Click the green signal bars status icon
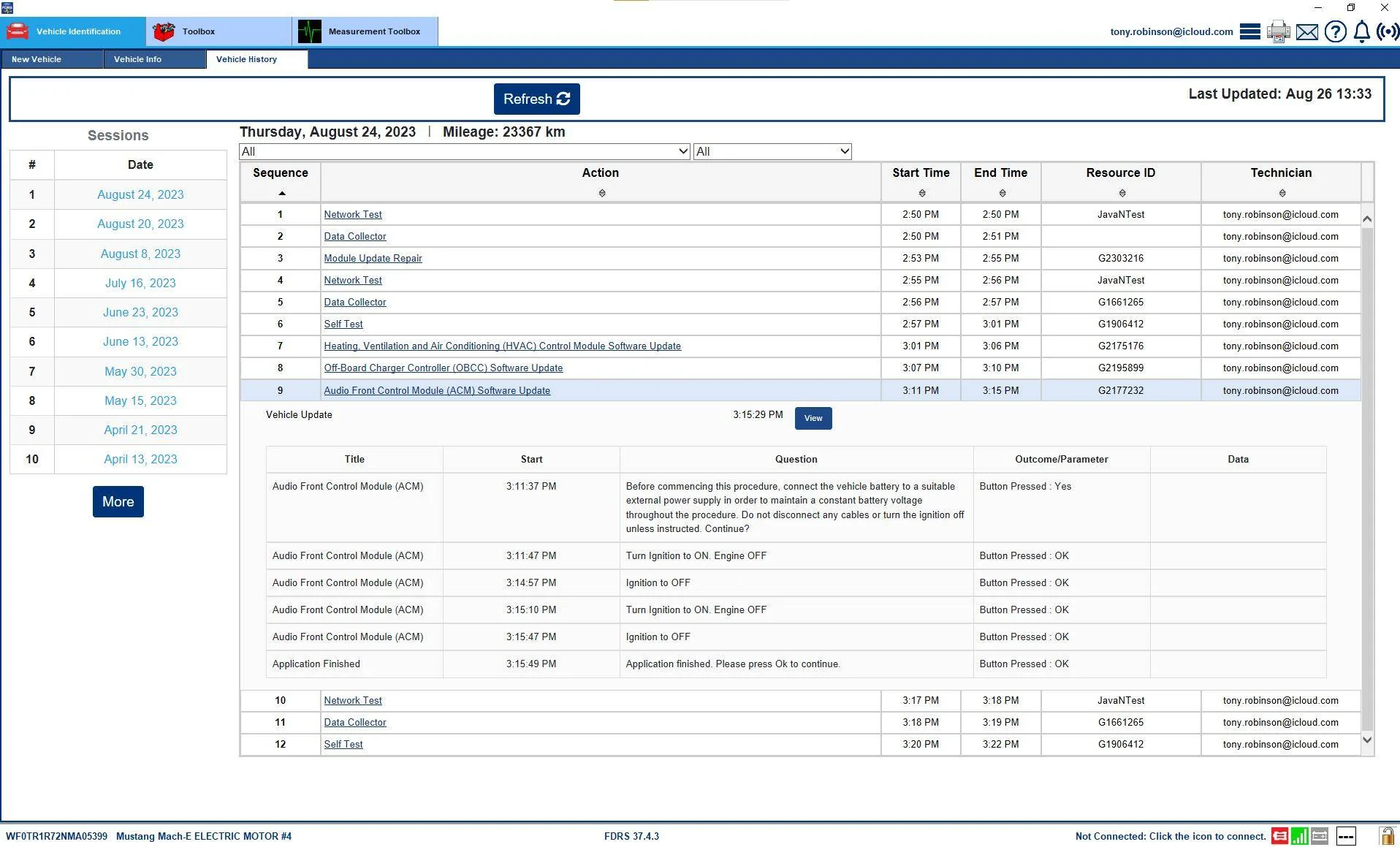This screenshot has width=1400, height=847. tap(1299, 836)
